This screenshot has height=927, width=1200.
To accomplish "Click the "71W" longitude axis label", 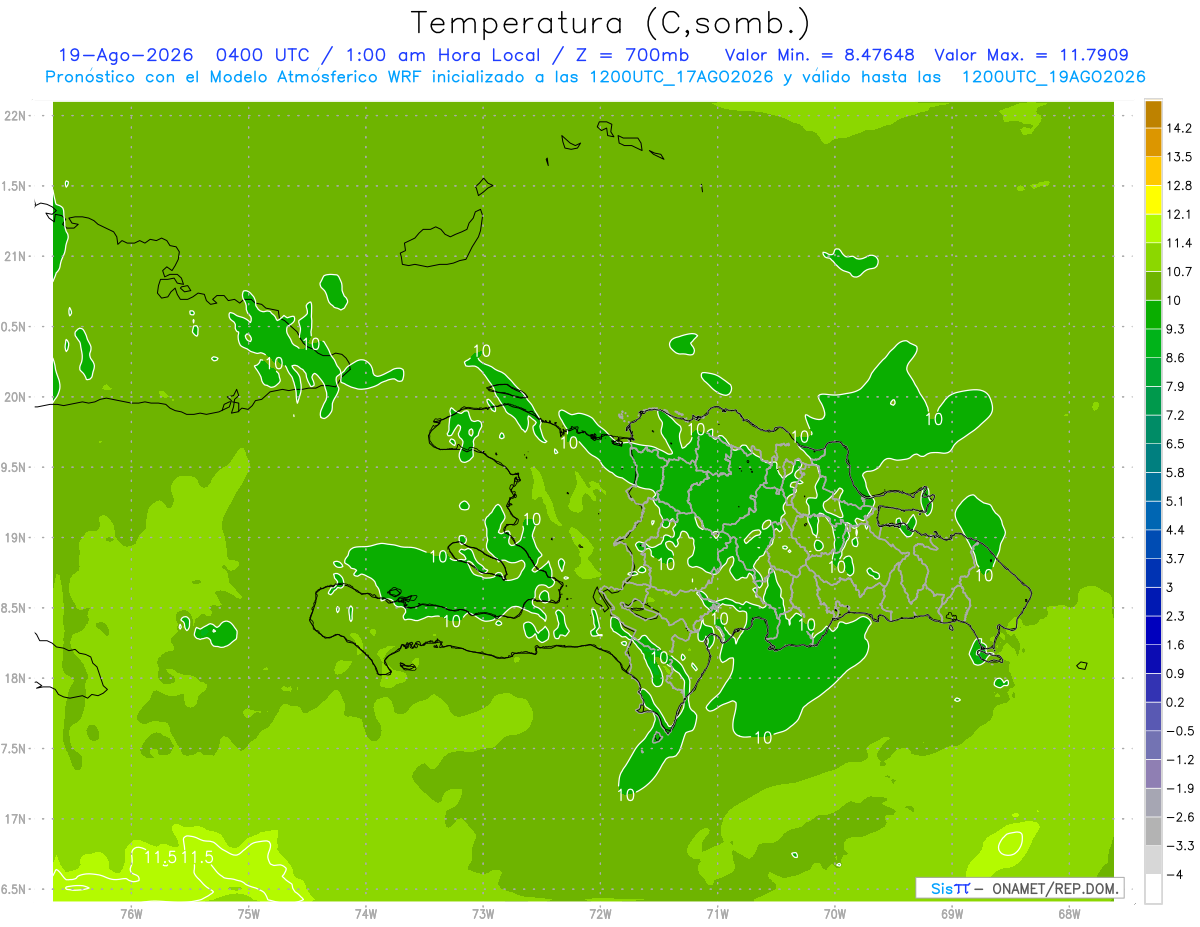I will [717, 914].
